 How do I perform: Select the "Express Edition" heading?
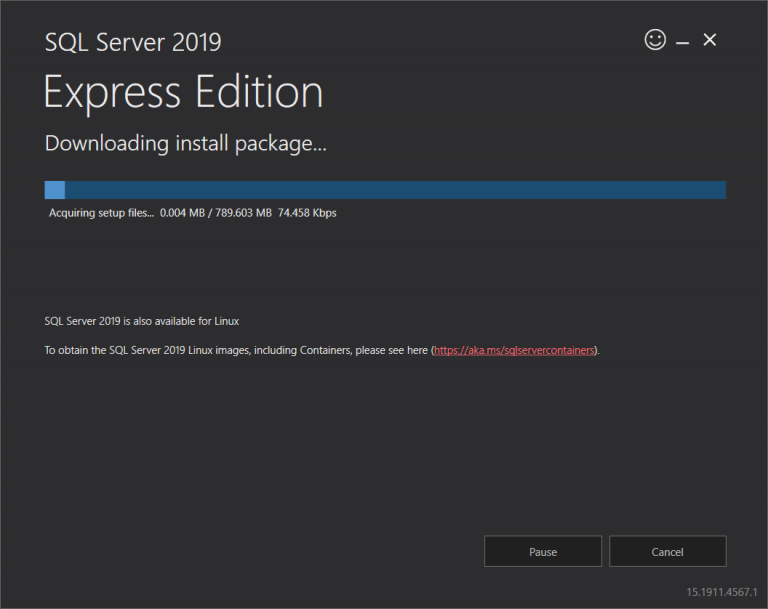coord(183,93)
